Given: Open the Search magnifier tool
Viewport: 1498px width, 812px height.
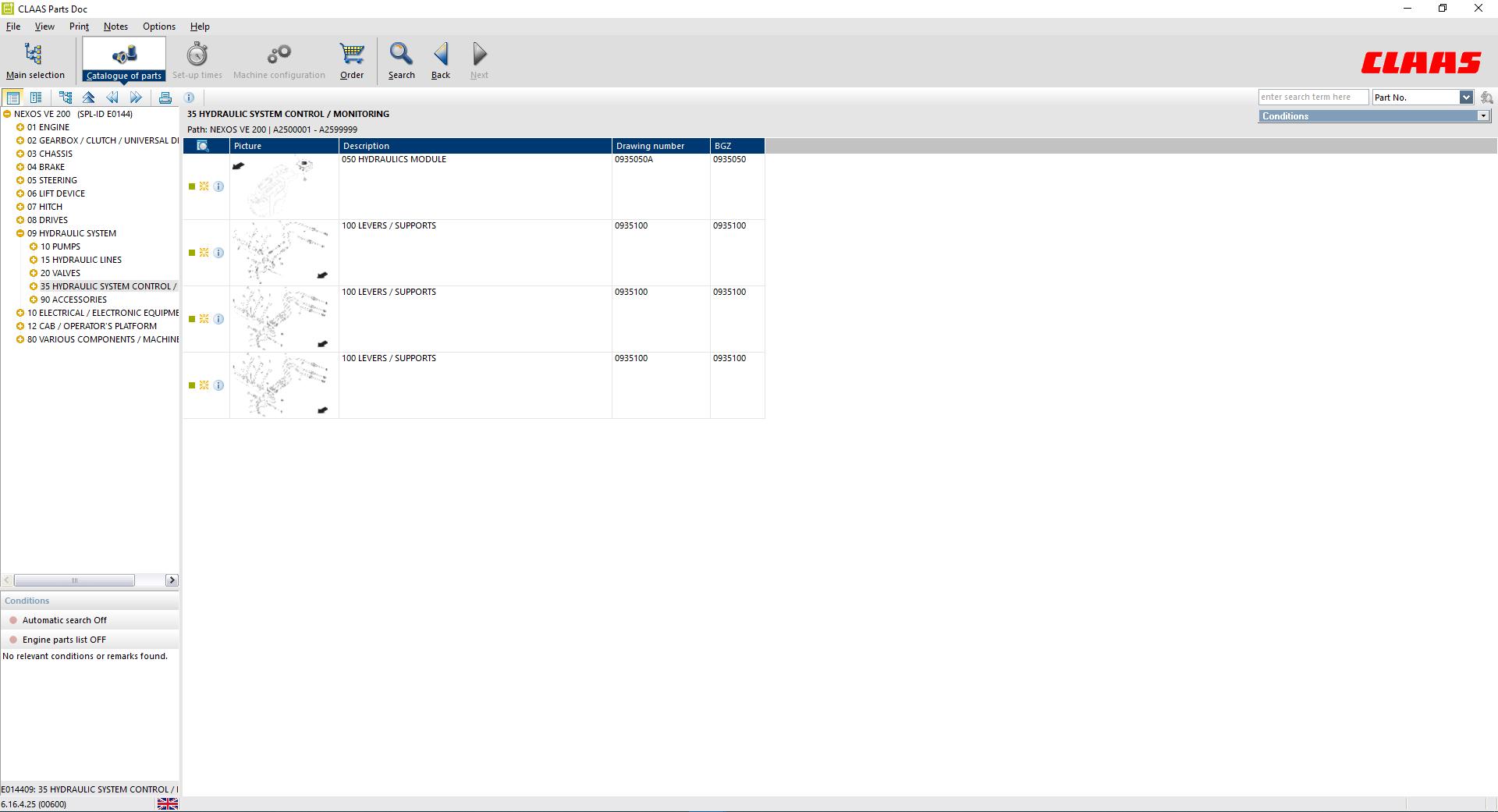Looking at the screenshot, I should coord(402,61).
